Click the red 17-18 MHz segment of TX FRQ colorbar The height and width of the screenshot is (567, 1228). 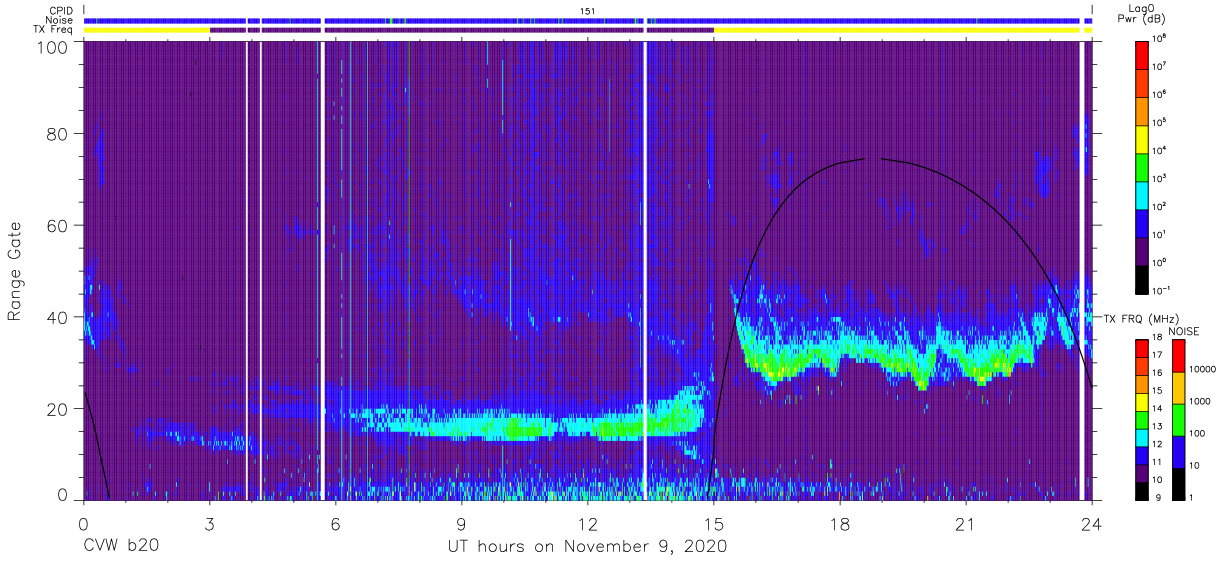pos(1142,348)
